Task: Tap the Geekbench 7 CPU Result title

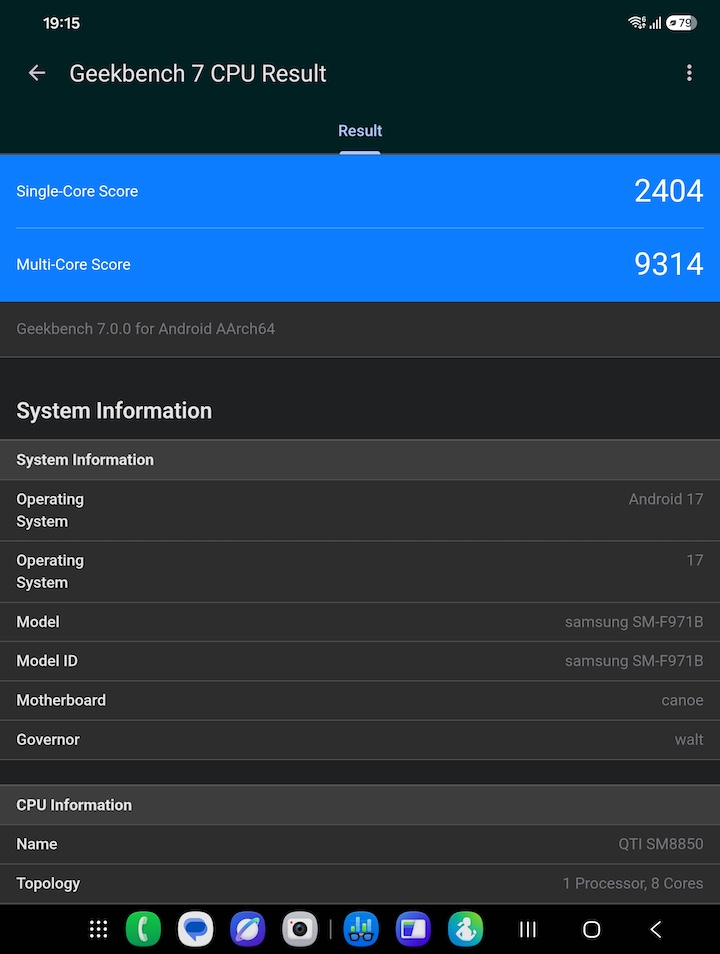Action: tap(198, 74)
